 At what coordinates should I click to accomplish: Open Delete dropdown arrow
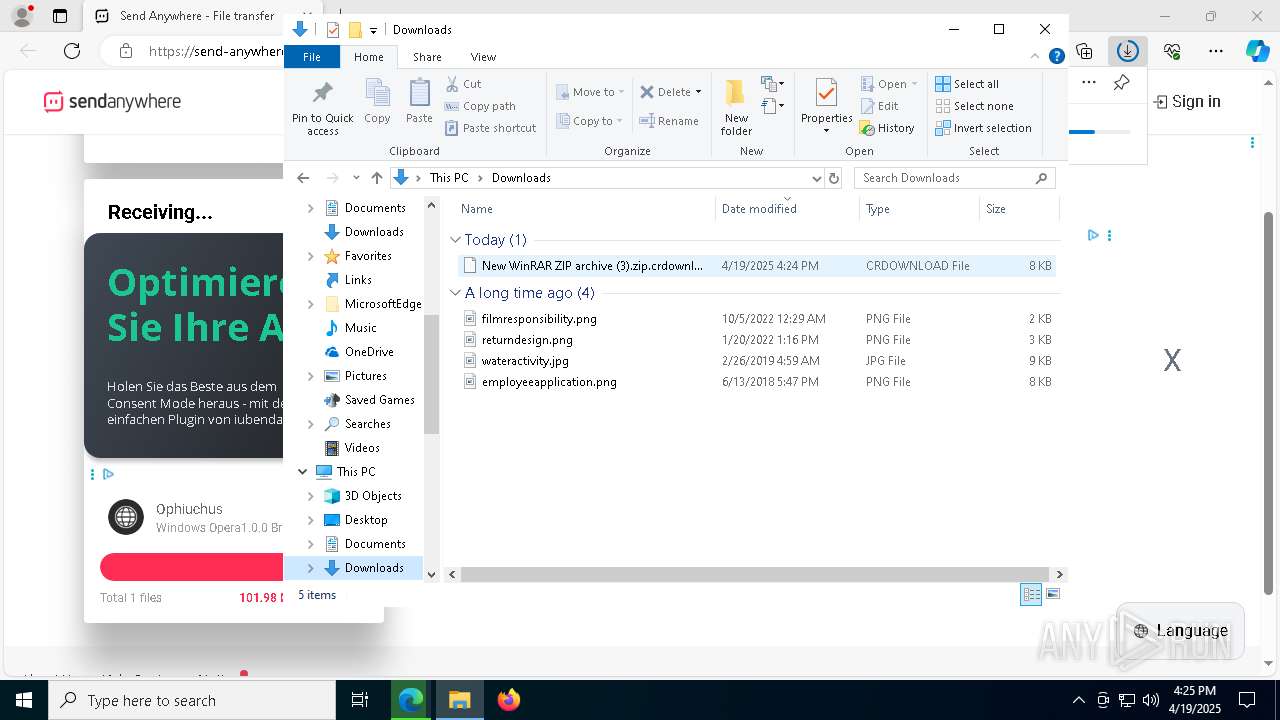698,92
